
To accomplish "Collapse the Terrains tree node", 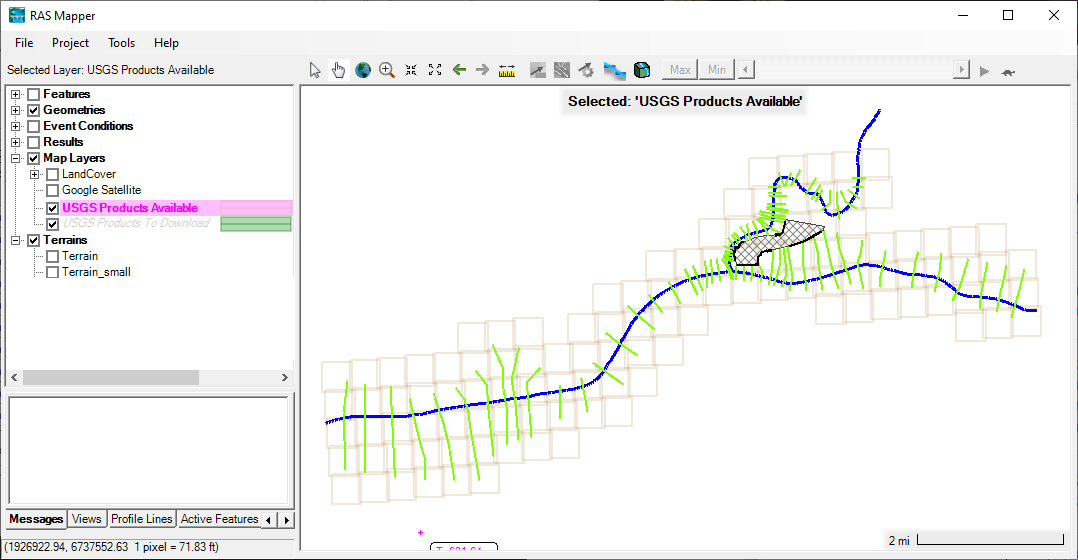I will tap(16, 240).
